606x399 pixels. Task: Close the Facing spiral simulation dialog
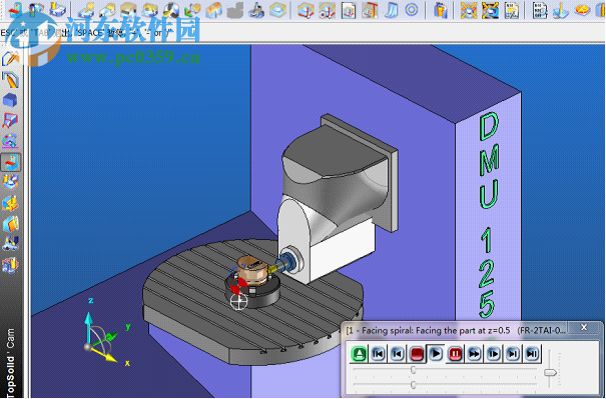tap(584, 328)
